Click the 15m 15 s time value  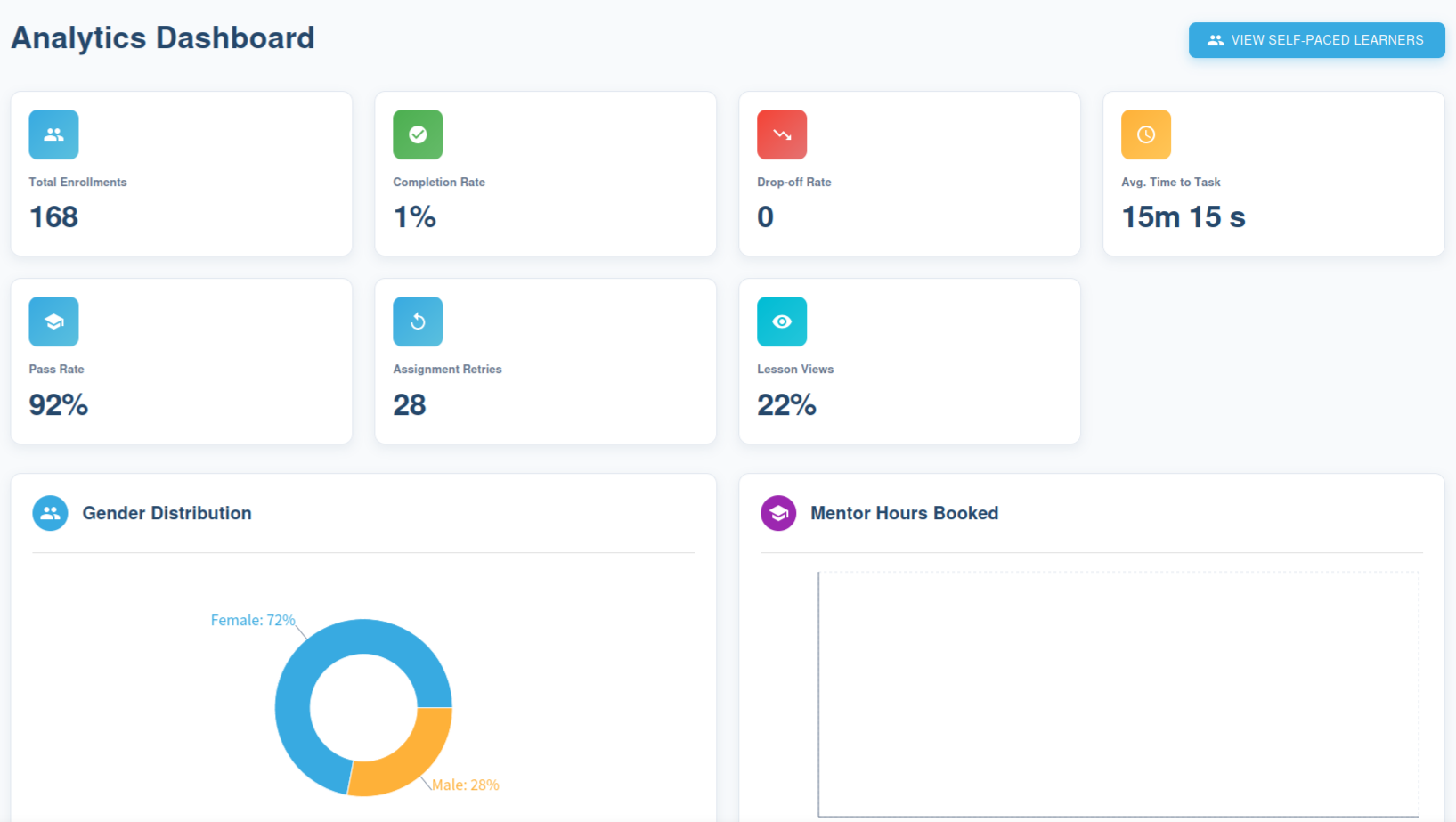pos(1183,217)
